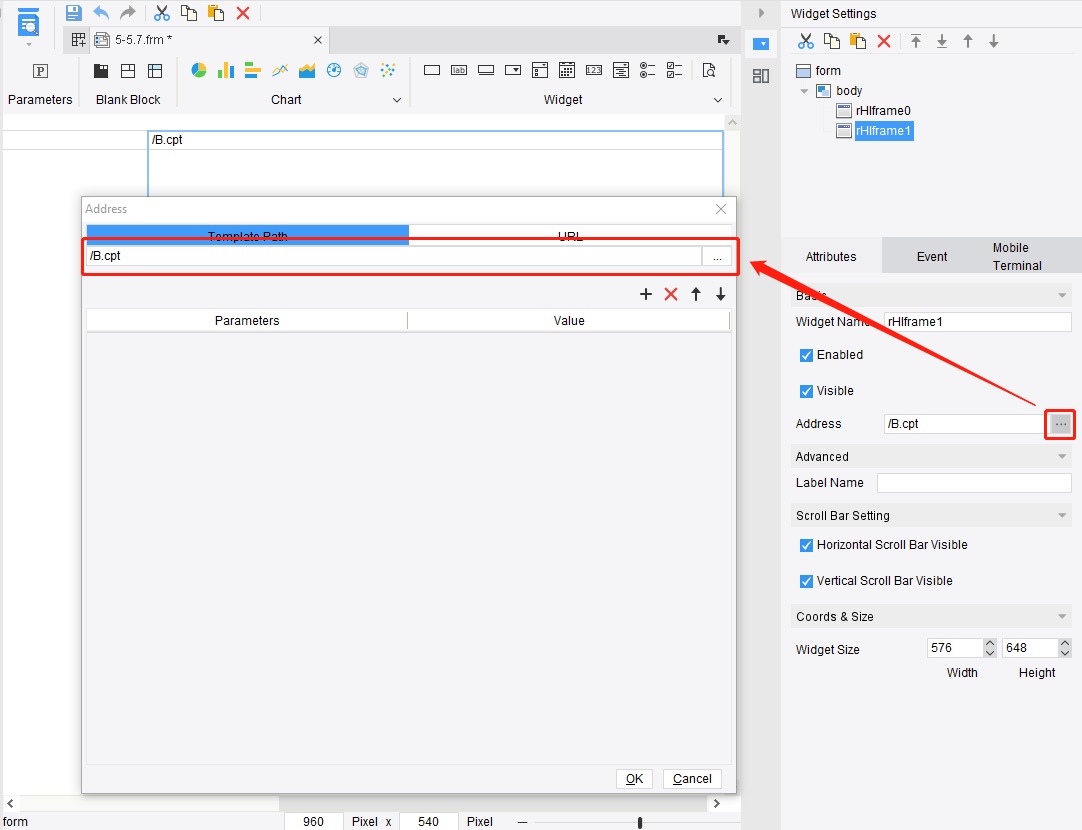
Task: Open the Chart group dropdown chevron
Action: click(397, 99)
